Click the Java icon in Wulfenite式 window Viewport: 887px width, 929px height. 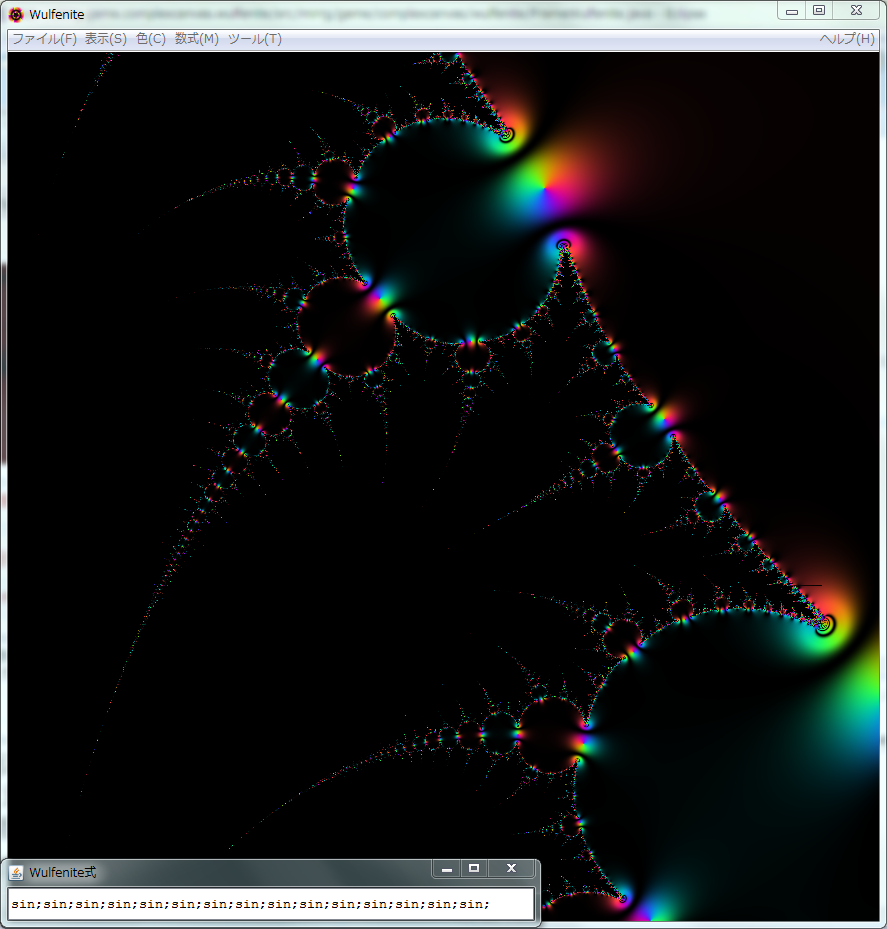point(16,872)
